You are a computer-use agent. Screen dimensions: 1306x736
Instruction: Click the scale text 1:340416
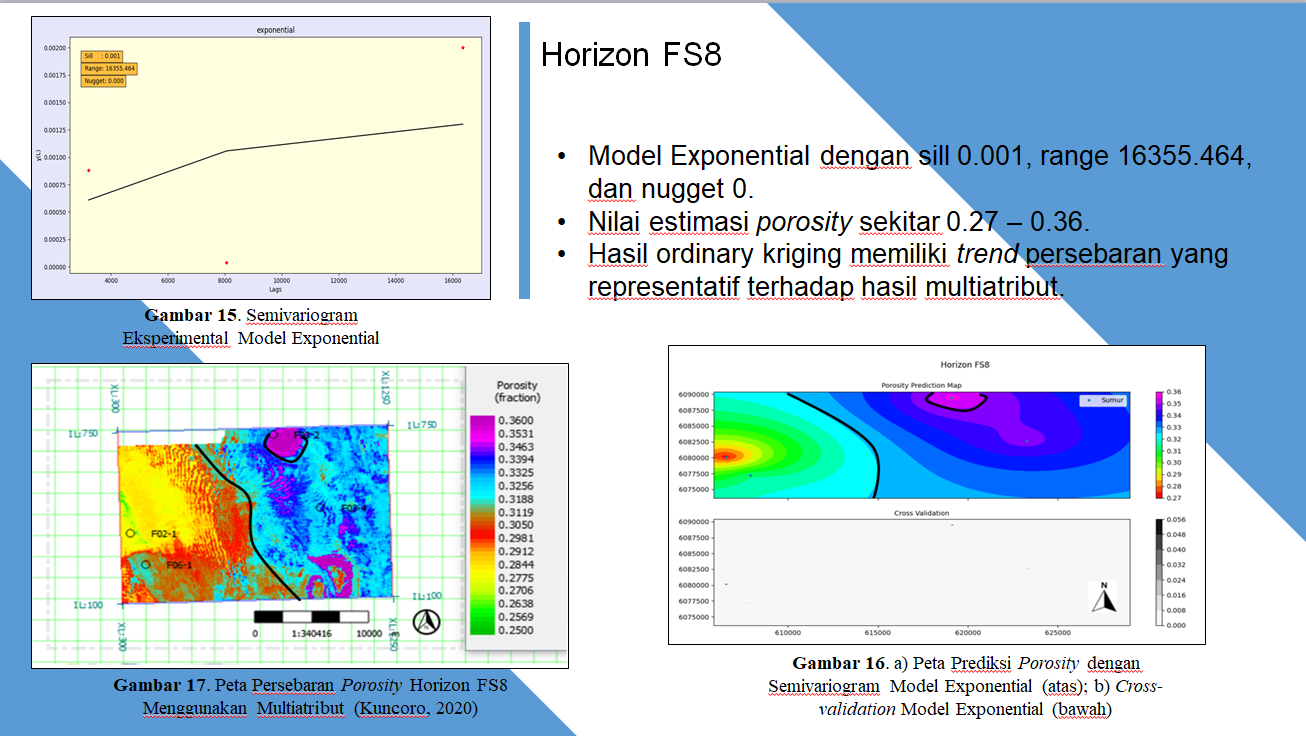[311, 633]
